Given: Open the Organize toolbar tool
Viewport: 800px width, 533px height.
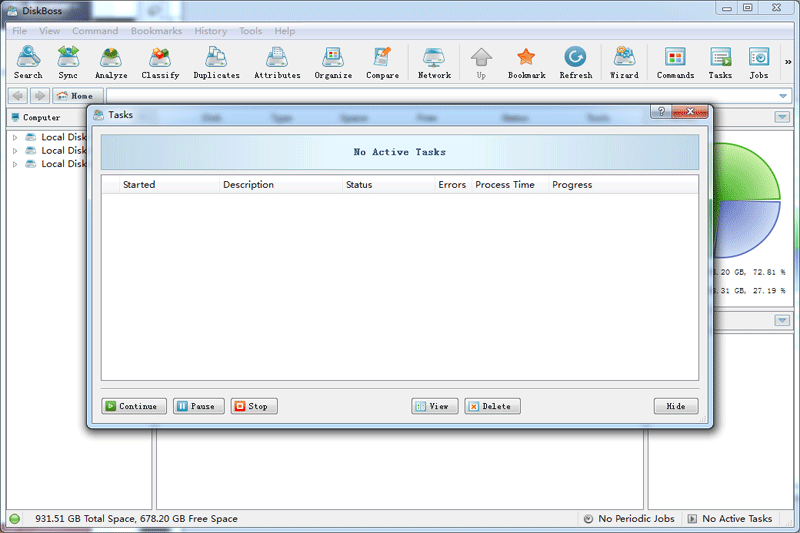Looking at the screenshot, I should click(333, 62).
